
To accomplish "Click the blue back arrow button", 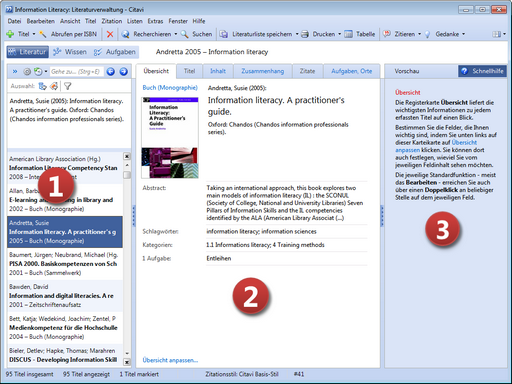I will click(111, 71).
